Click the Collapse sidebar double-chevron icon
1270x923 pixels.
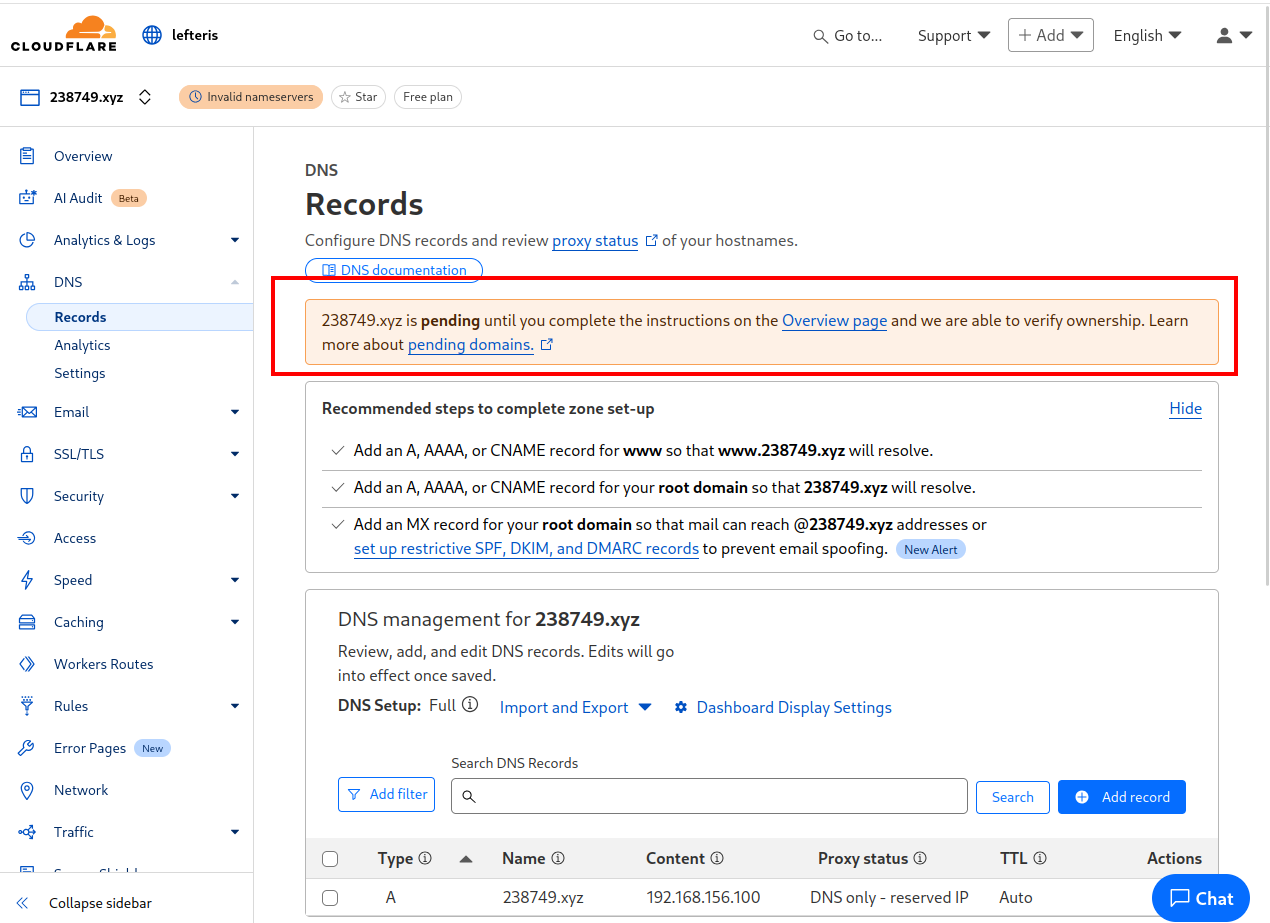(x=23, y=903)
